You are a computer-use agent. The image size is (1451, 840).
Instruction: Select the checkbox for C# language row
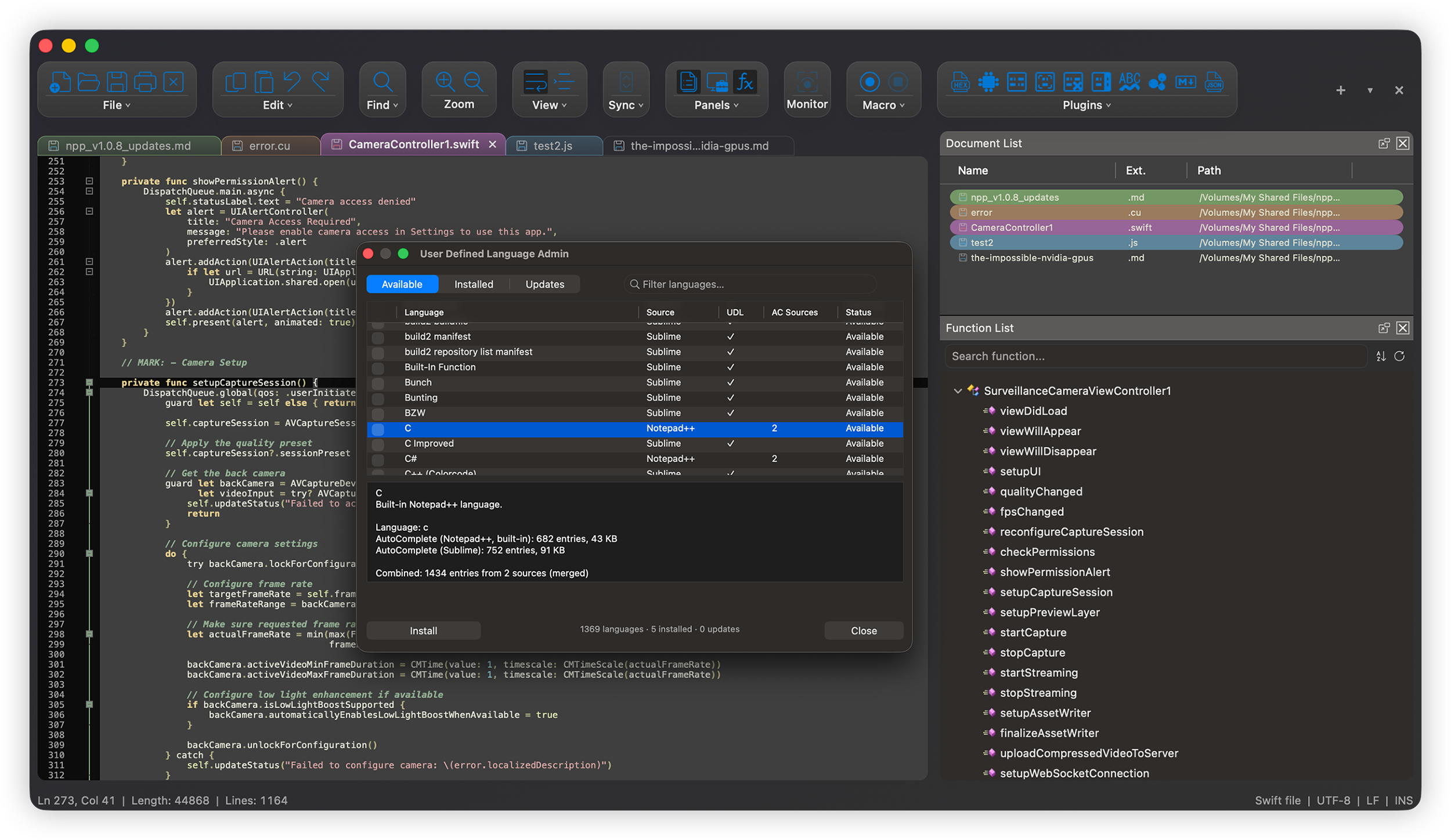point(378,459)
